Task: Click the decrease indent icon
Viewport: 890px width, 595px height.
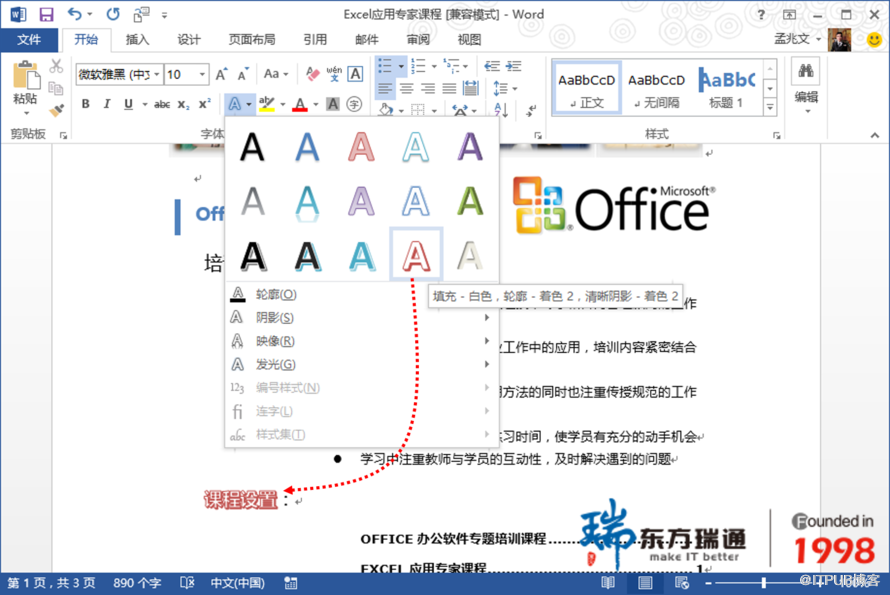Action: (492, 66)
